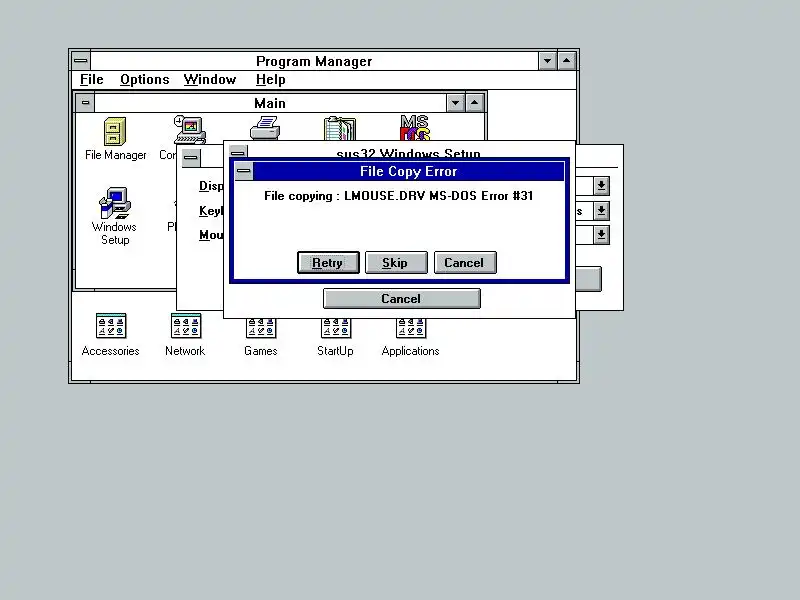The width and height of the screenshot is (800, 600).
Task: Open control menu box of background Setup window
Action: tap(191, 158)
